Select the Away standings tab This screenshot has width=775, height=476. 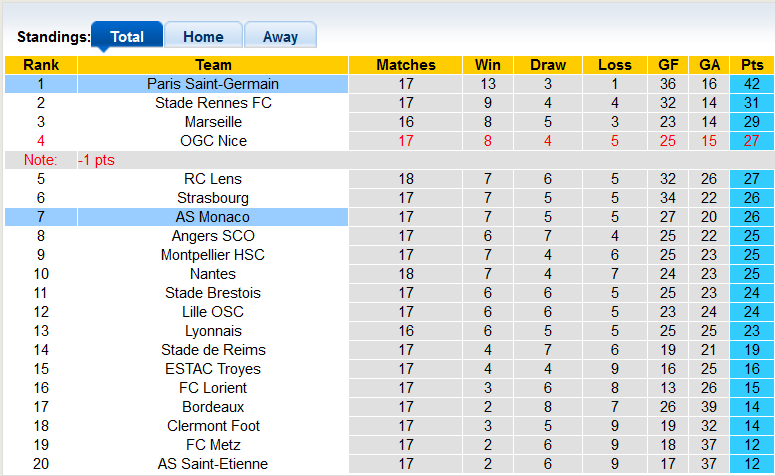pos(280,37)
